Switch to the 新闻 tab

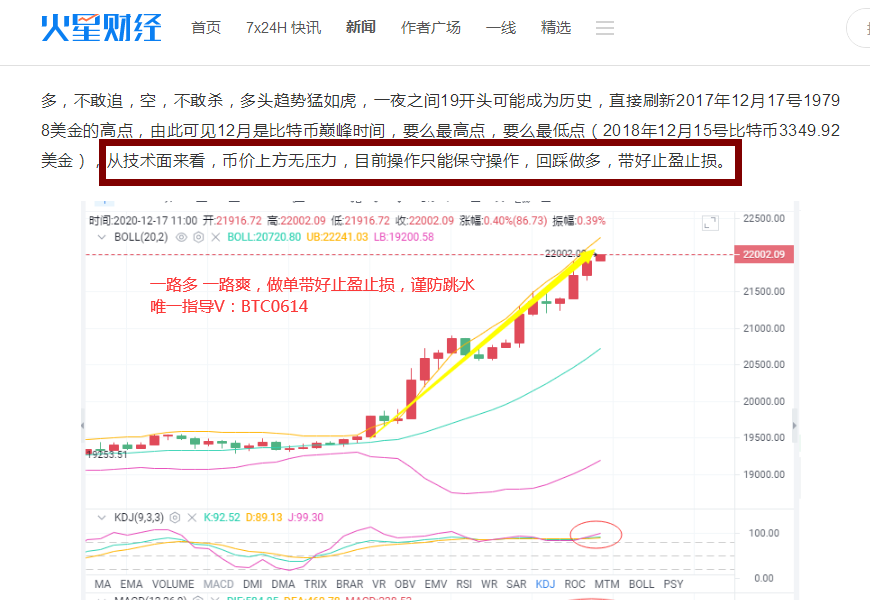[x=360, y=28]
